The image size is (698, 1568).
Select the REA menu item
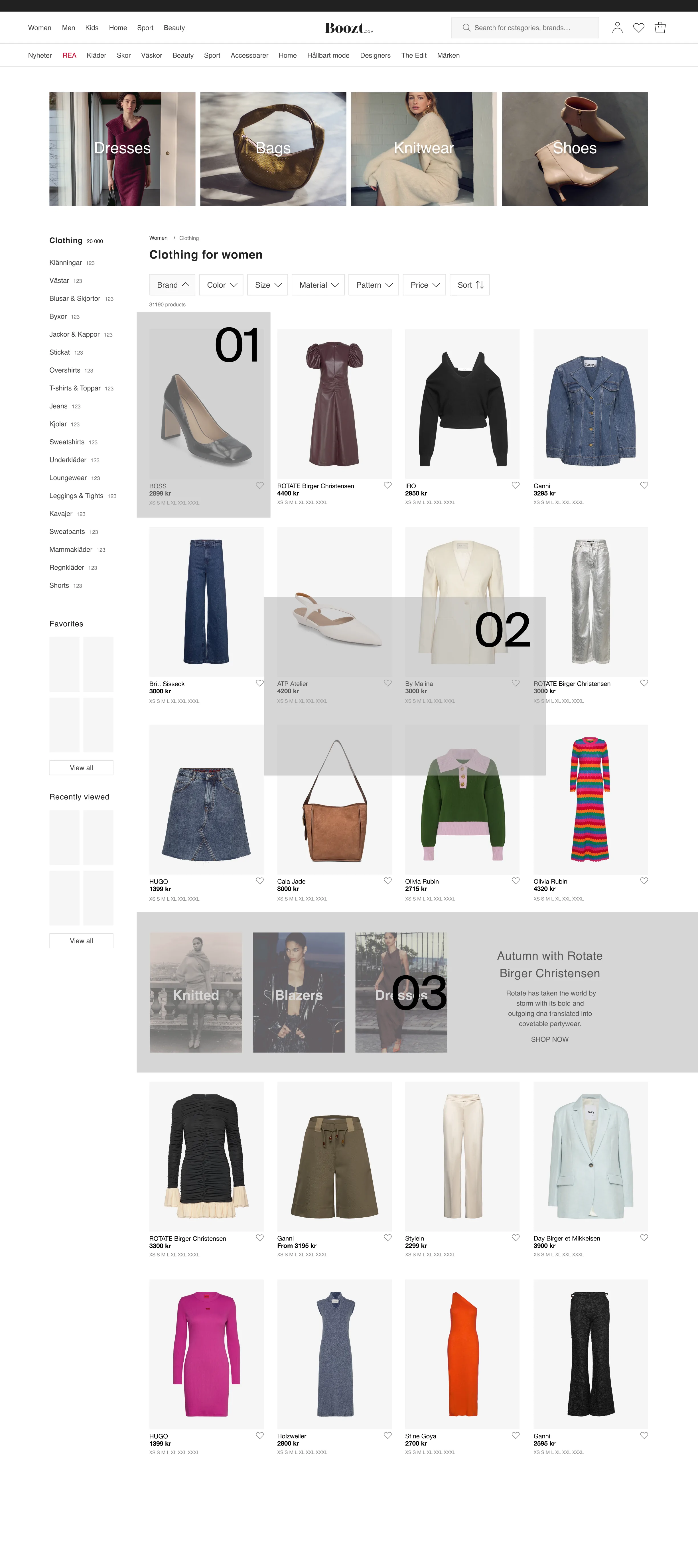[x=69, y=55]
